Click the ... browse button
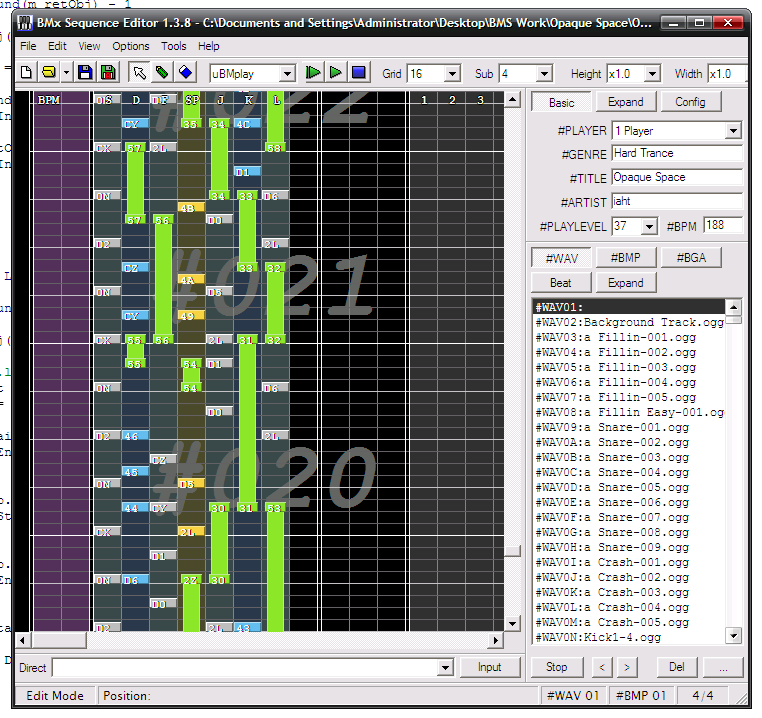This screenshot has width=762, height=718. point(723,667)
